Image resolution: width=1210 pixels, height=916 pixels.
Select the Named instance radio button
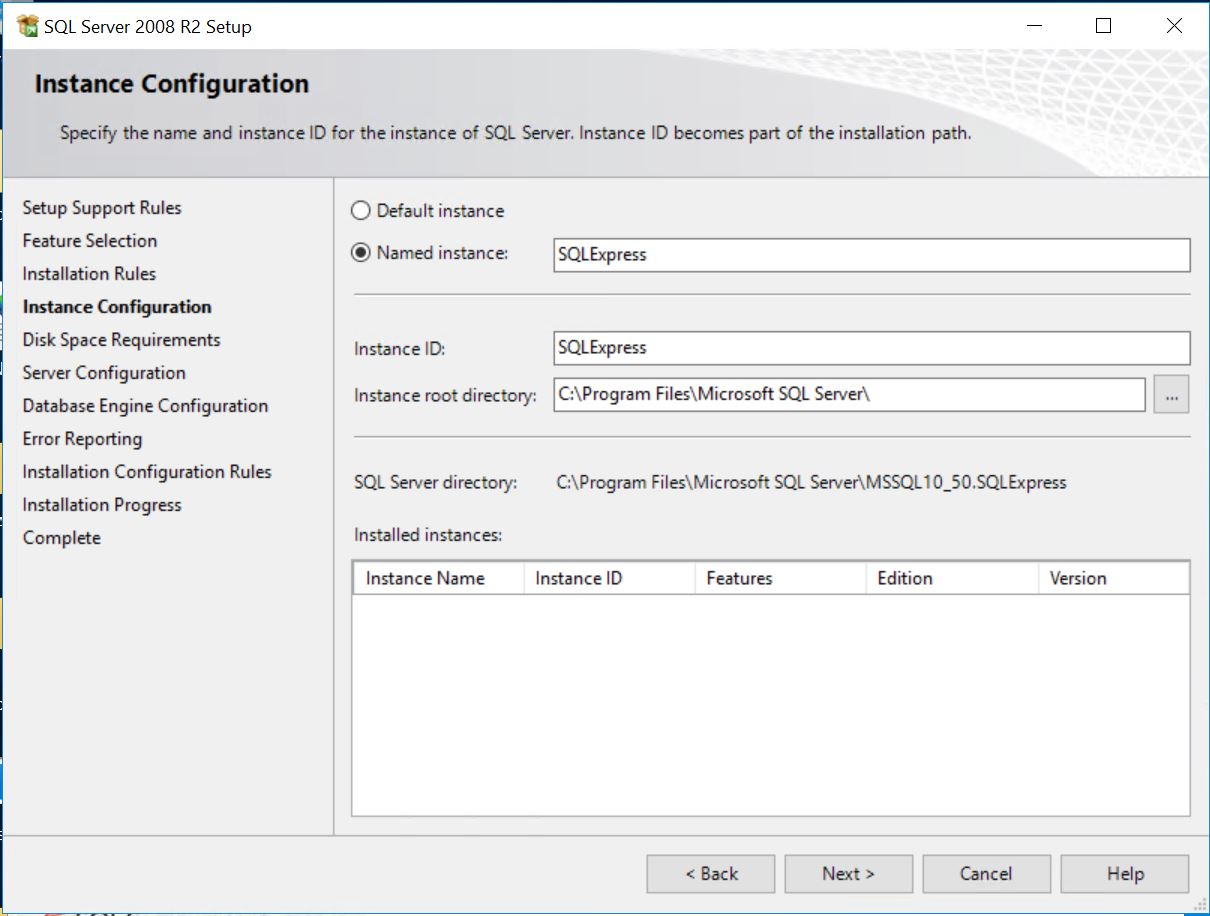coord(361,253)
